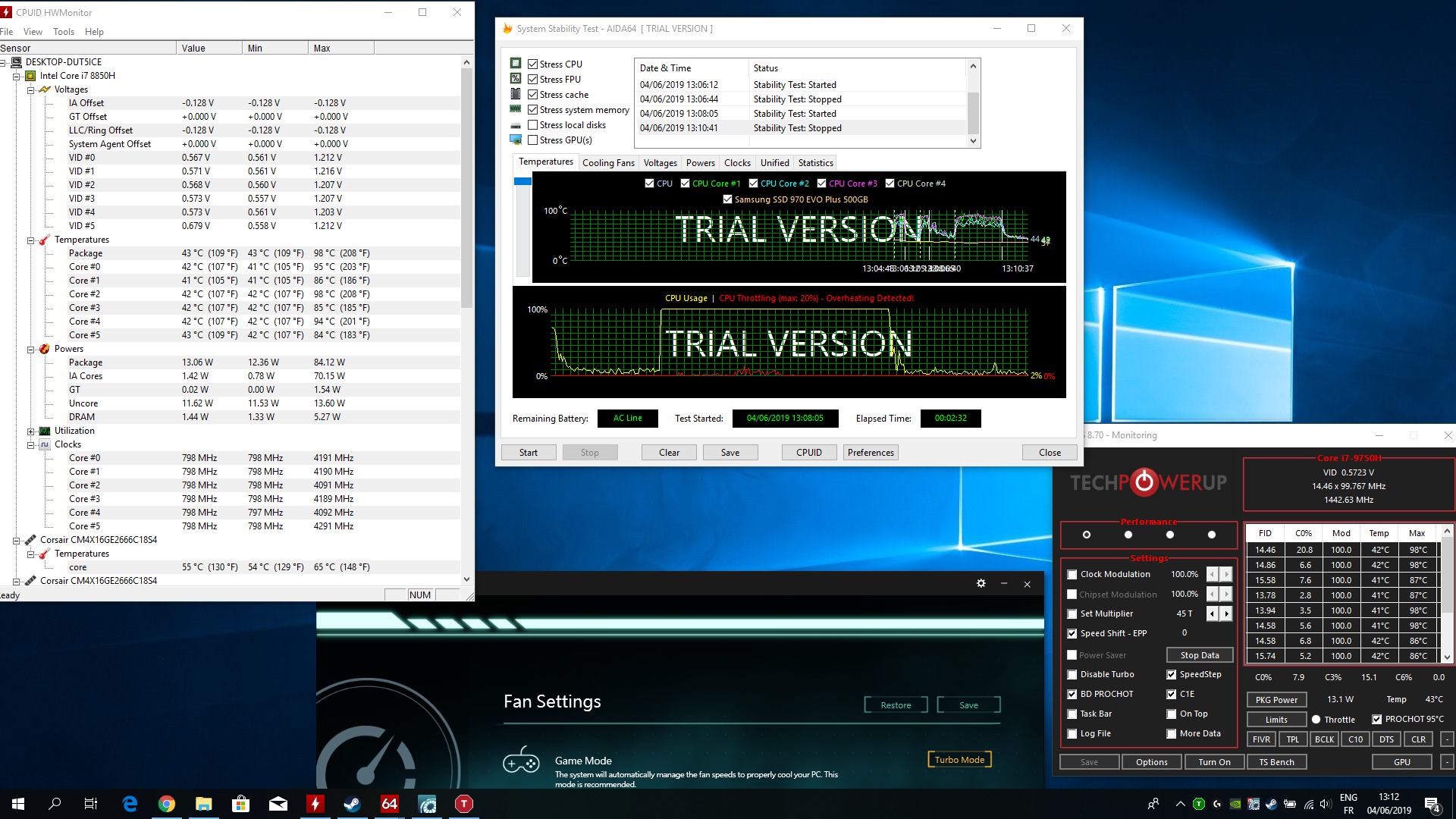Enable Disable Turbo in ThrottleStop
Viewport: 1456px width, 819px height.
(1072, 675)
